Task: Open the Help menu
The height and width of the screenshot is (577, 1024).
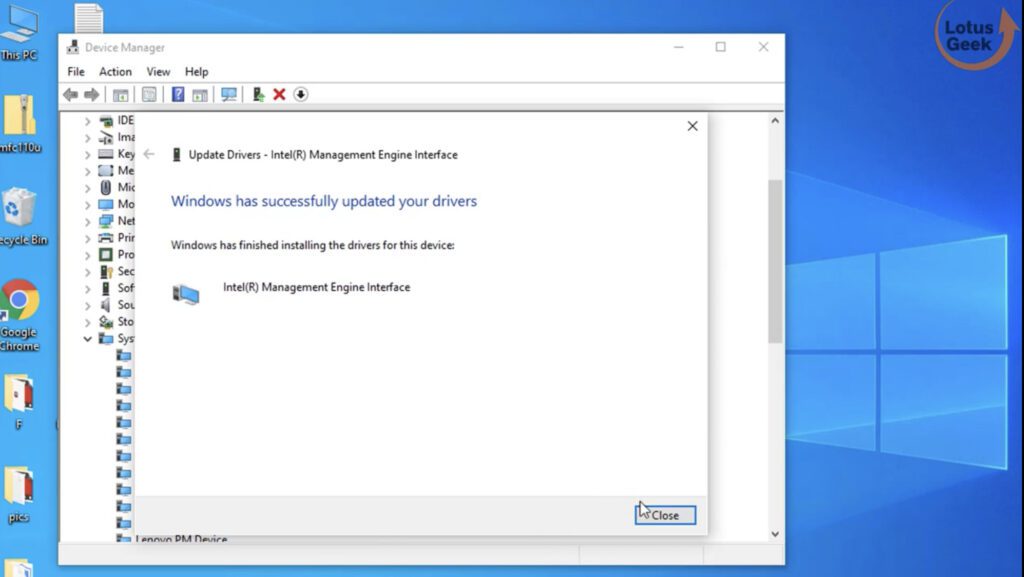Action: [x=196, y=72]
